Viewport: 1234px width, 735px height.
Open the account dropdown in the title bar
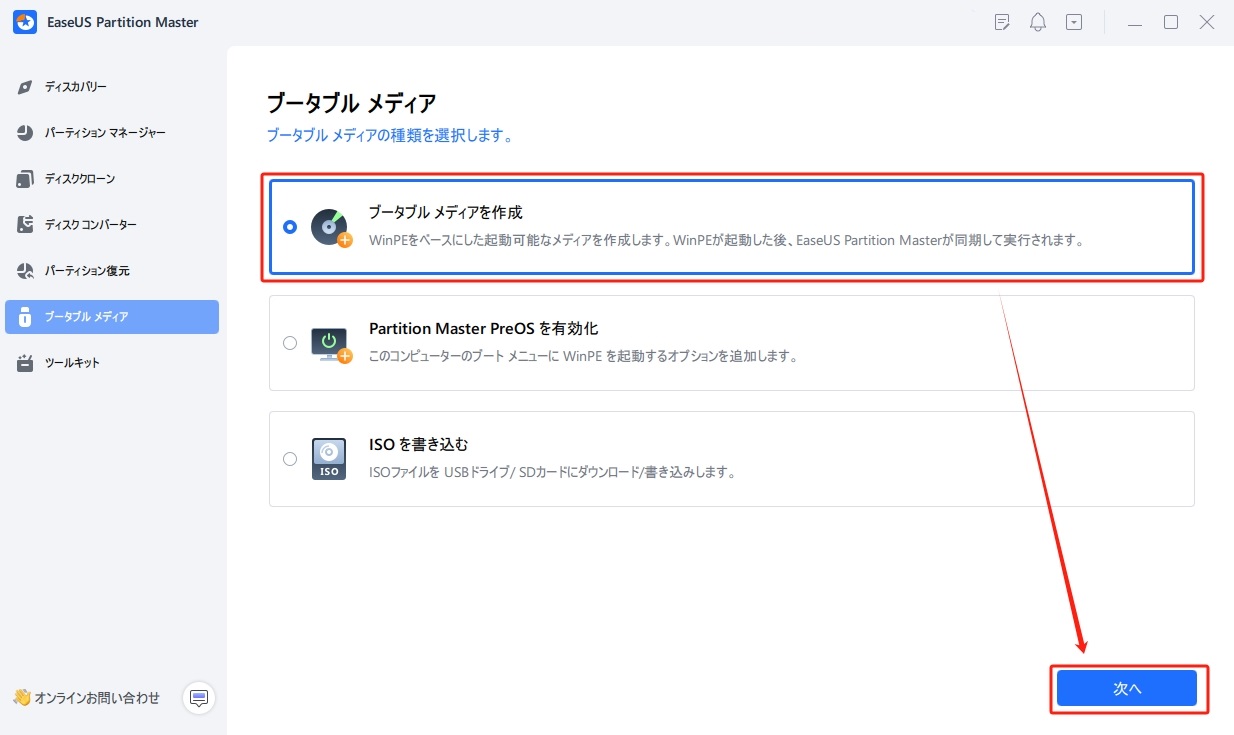(1073, 21)
